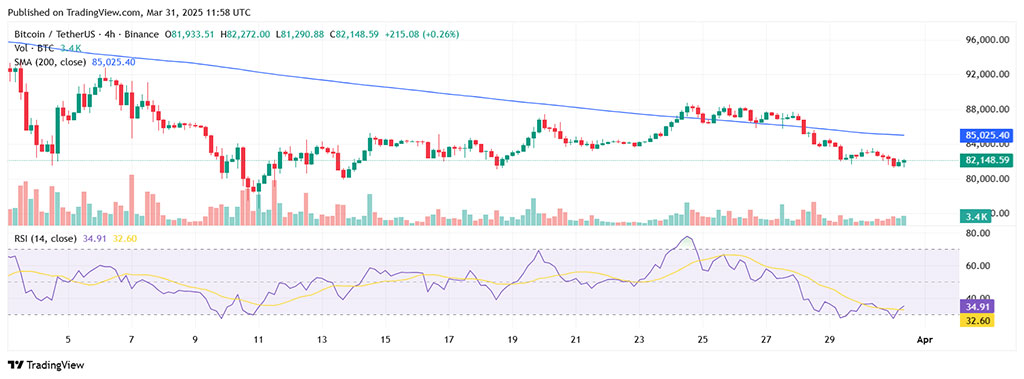Click the 88,000.00 price axis label
Image resolution: width=1024 pixels, height=379 pixels.
point(987,109)
